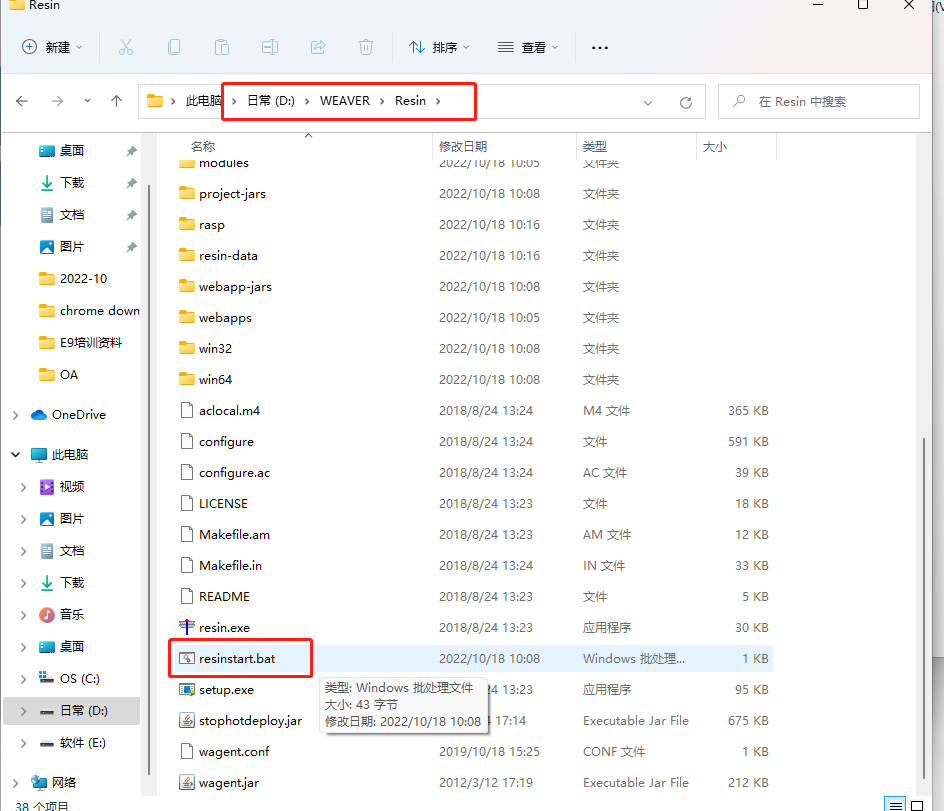Click the Rename icon in toolbar
The height and width of the screenshot is (811, 944).
270,47
